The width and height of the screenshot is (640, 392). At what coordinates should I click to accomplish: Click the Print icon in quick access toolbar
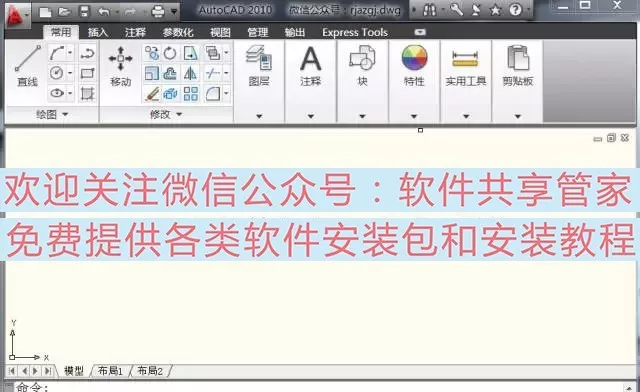click(x=158, y=11)
